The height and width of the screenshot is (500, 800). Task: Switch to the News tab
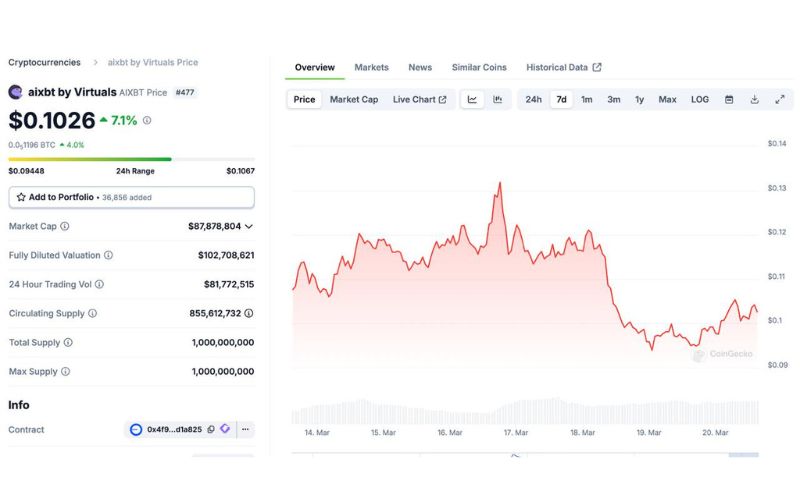tap(420, 67)
